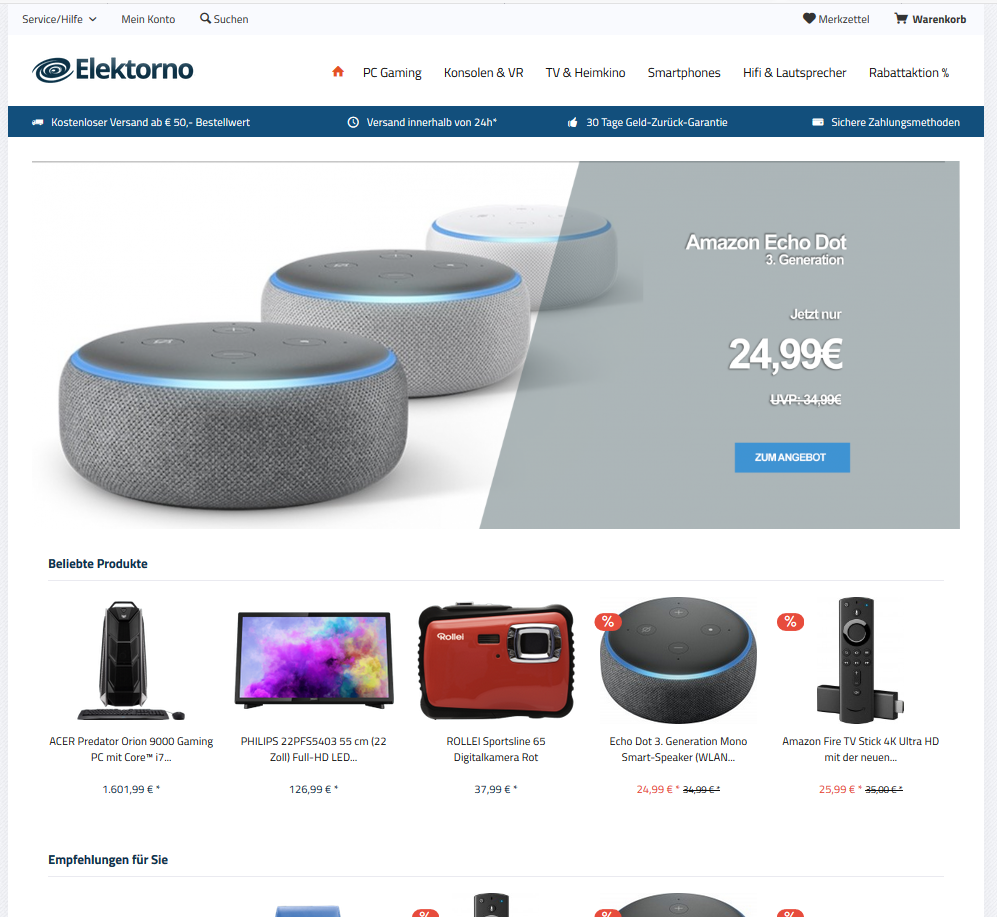The width and height of the screenshot is (997, 917).
Task: Select TV & Heimkino in navigation
Action: coord(585,72)
